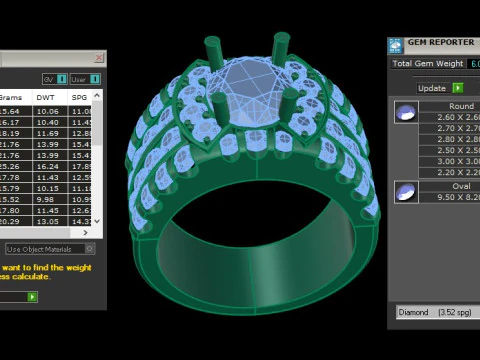Viewport: 480px width, 360px height.
Task: Click the Total Gem Weight value field
Action: [x=474, y=64]
